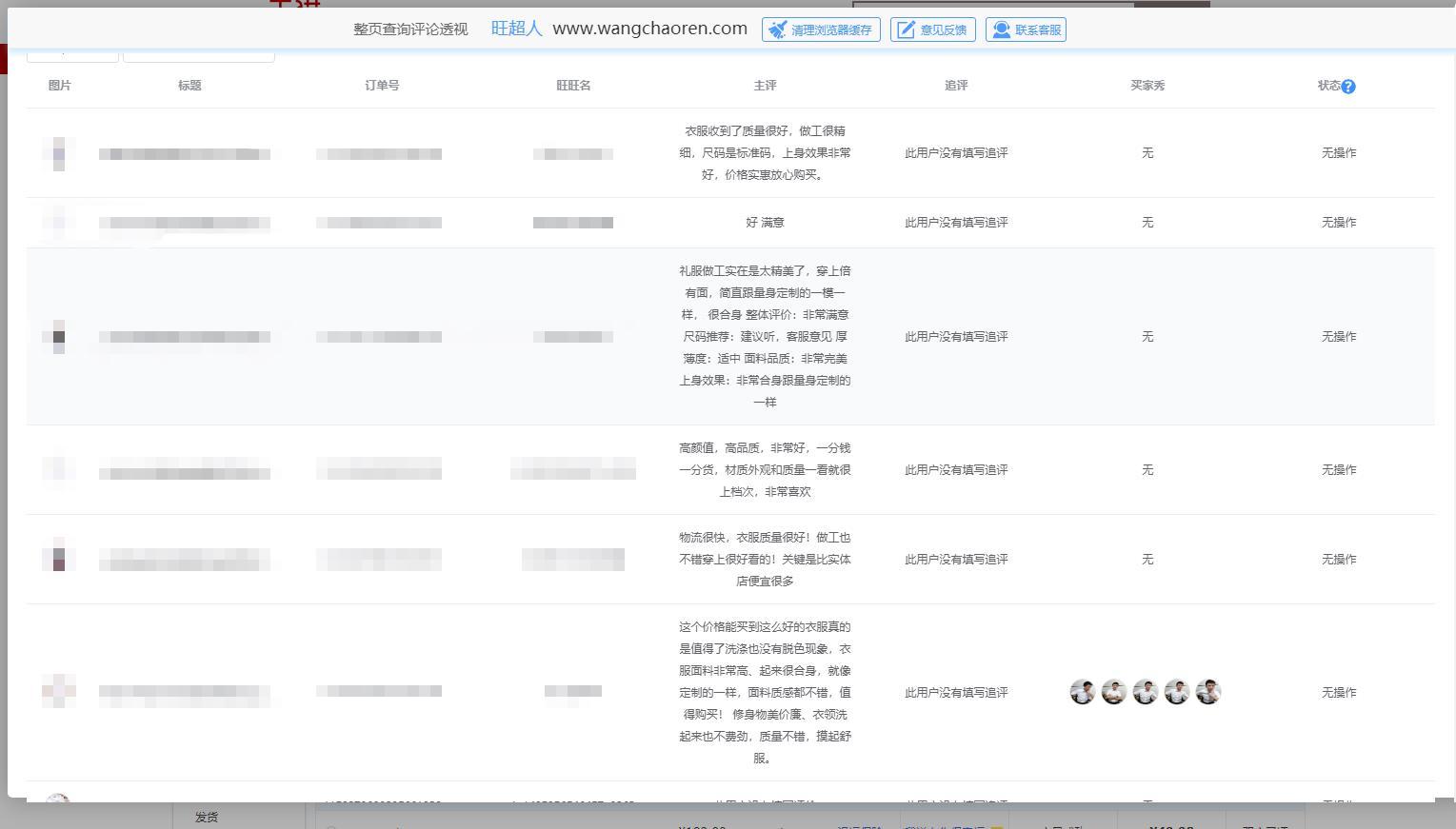
Task: Click the 主评 column header
Action: click(x=765, y=86)
